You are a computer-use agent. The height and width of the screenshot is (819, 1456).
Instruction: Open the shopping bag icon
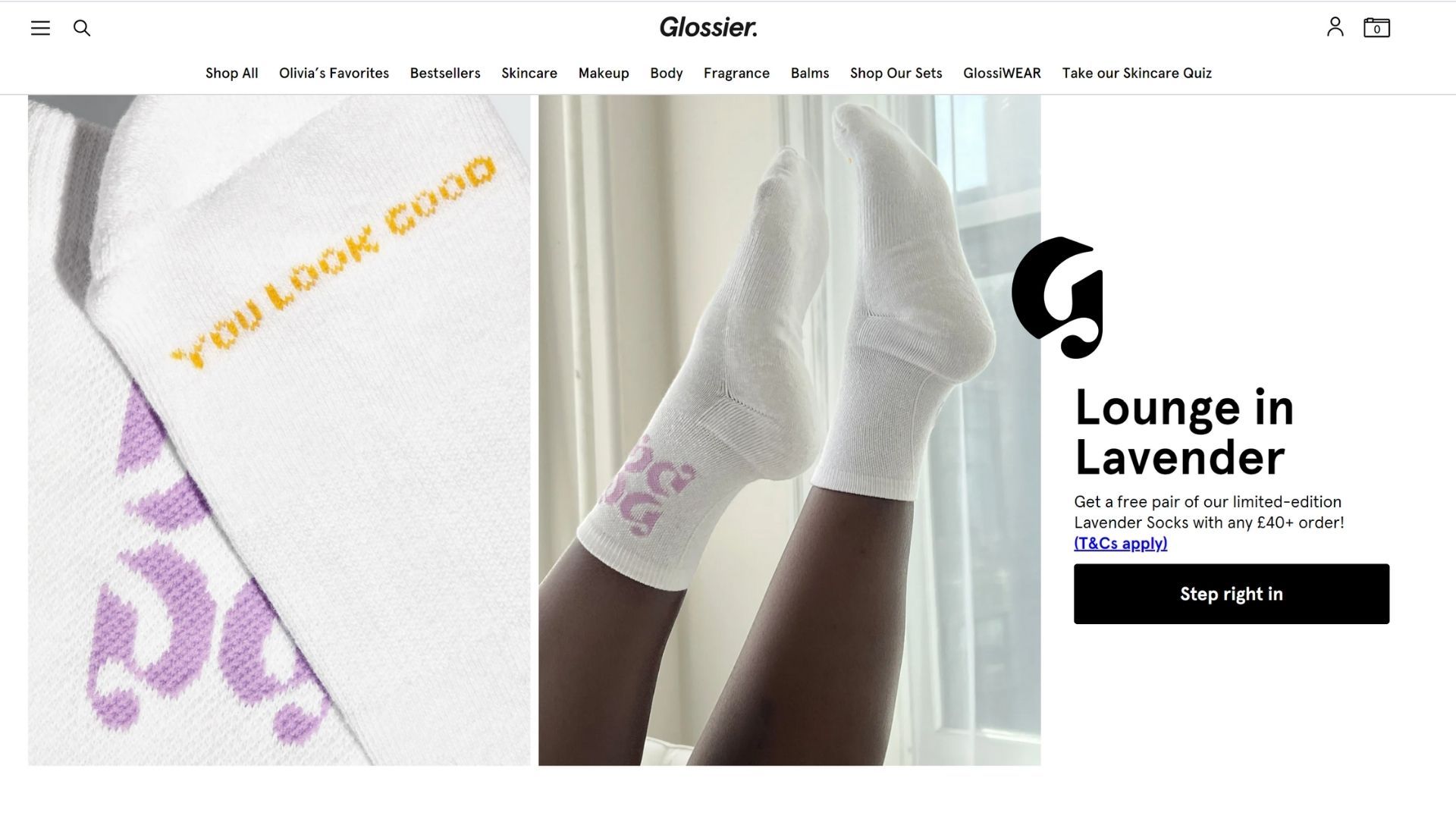coord(1376,28)
